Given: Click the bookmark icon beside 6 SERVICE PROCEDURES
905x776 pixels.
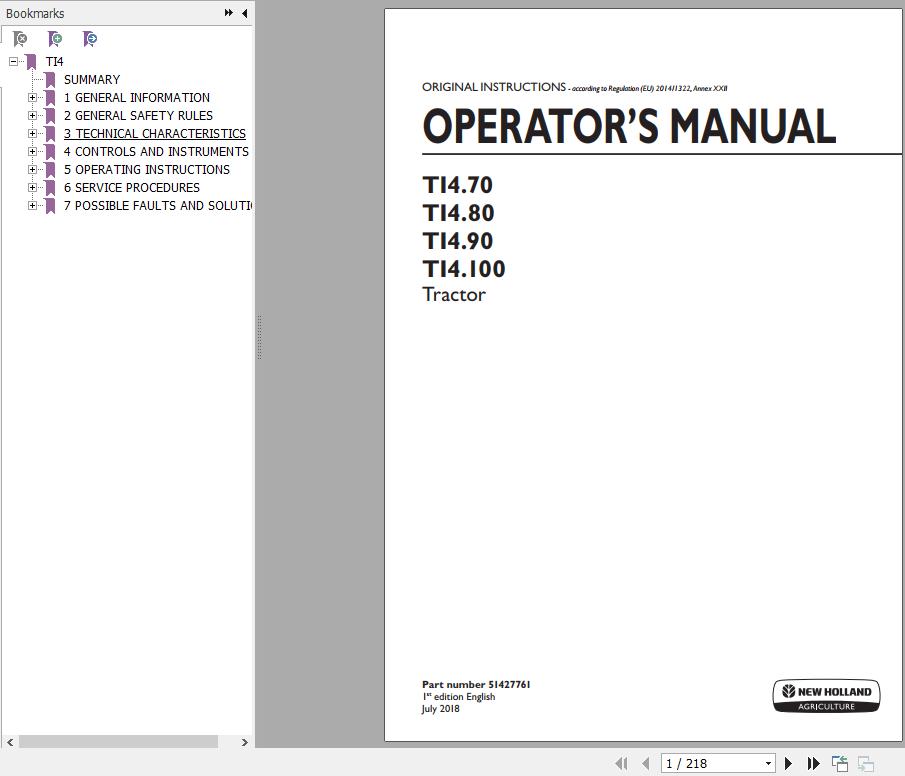Looking at the screenshot, I should [x=50, y=188].
